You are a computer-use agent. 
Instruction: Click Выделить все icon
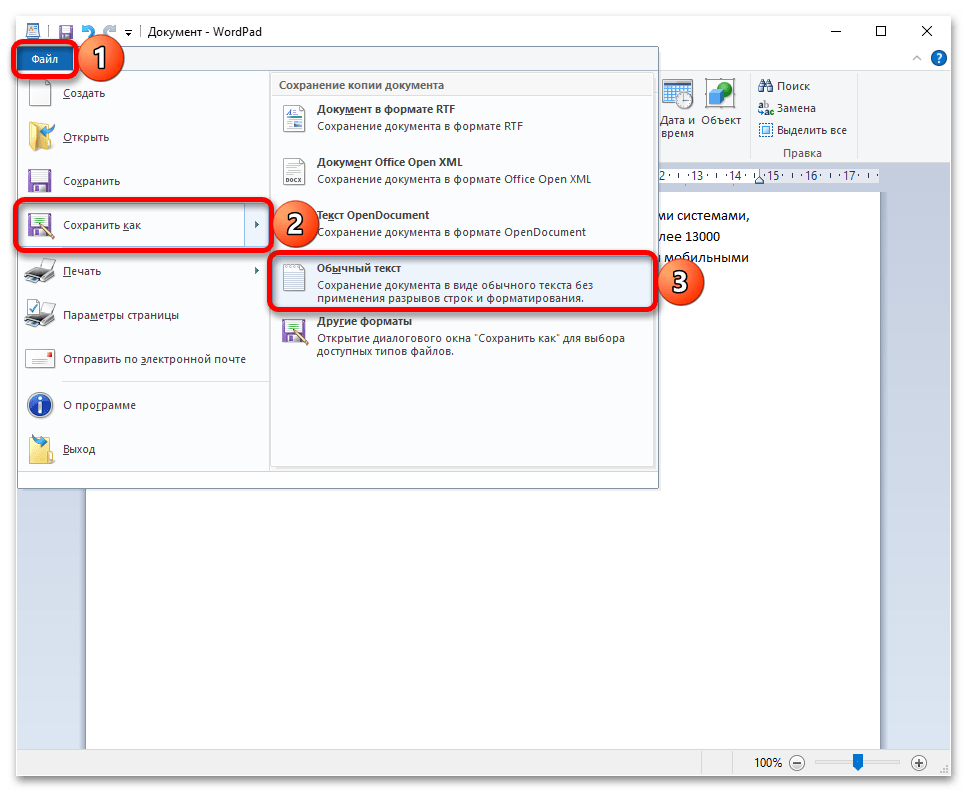coord(765,130)
